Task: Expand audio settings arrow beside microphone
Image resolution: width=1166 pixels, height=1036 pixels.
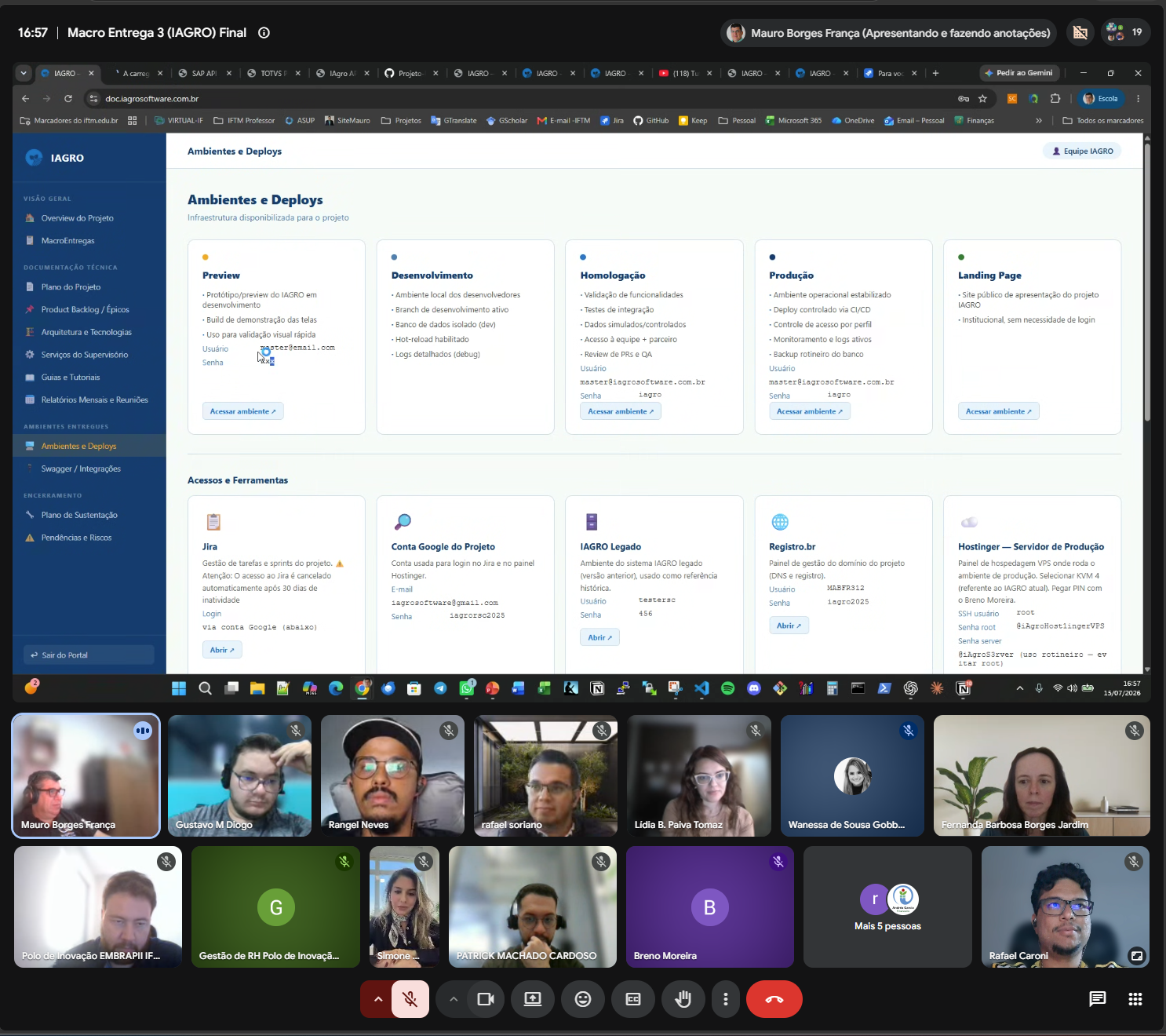Action: (x=377, y=999)
